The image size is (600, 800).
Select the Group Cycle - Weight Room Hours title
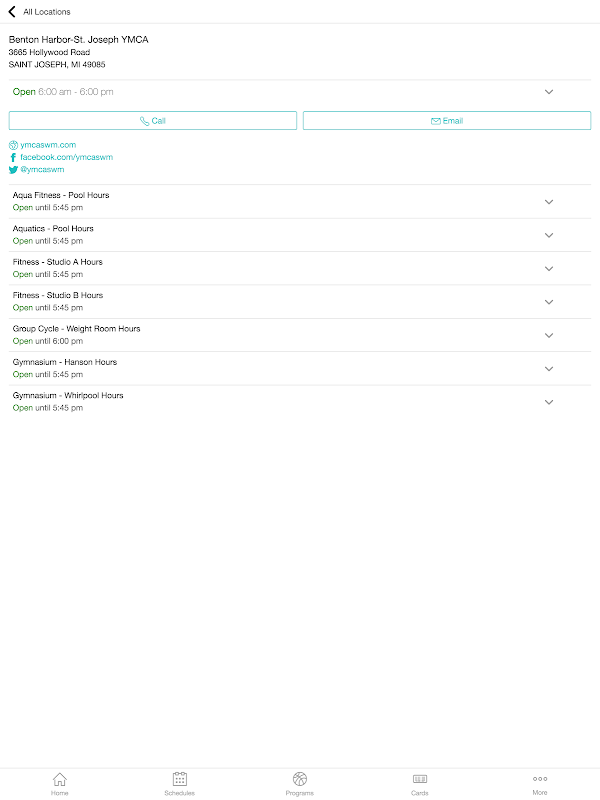pos(77,329)
